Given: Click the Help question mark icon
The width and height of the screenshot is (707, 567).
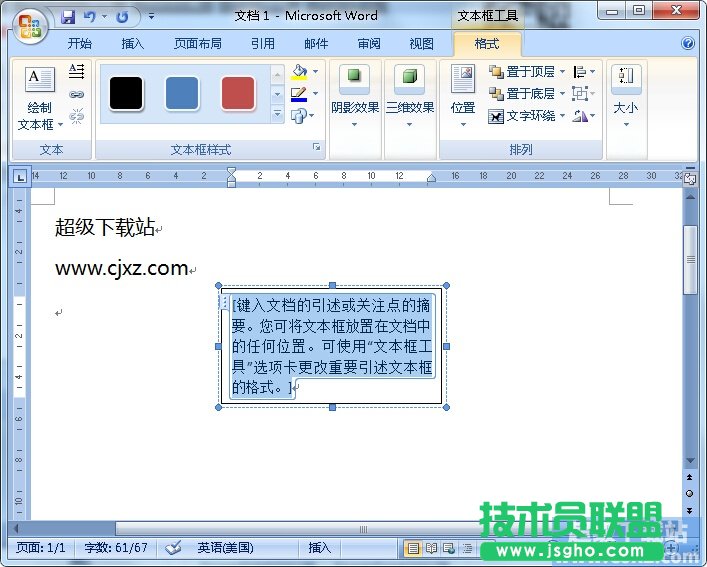Looking at the screenshot, I should pos(688,44).
